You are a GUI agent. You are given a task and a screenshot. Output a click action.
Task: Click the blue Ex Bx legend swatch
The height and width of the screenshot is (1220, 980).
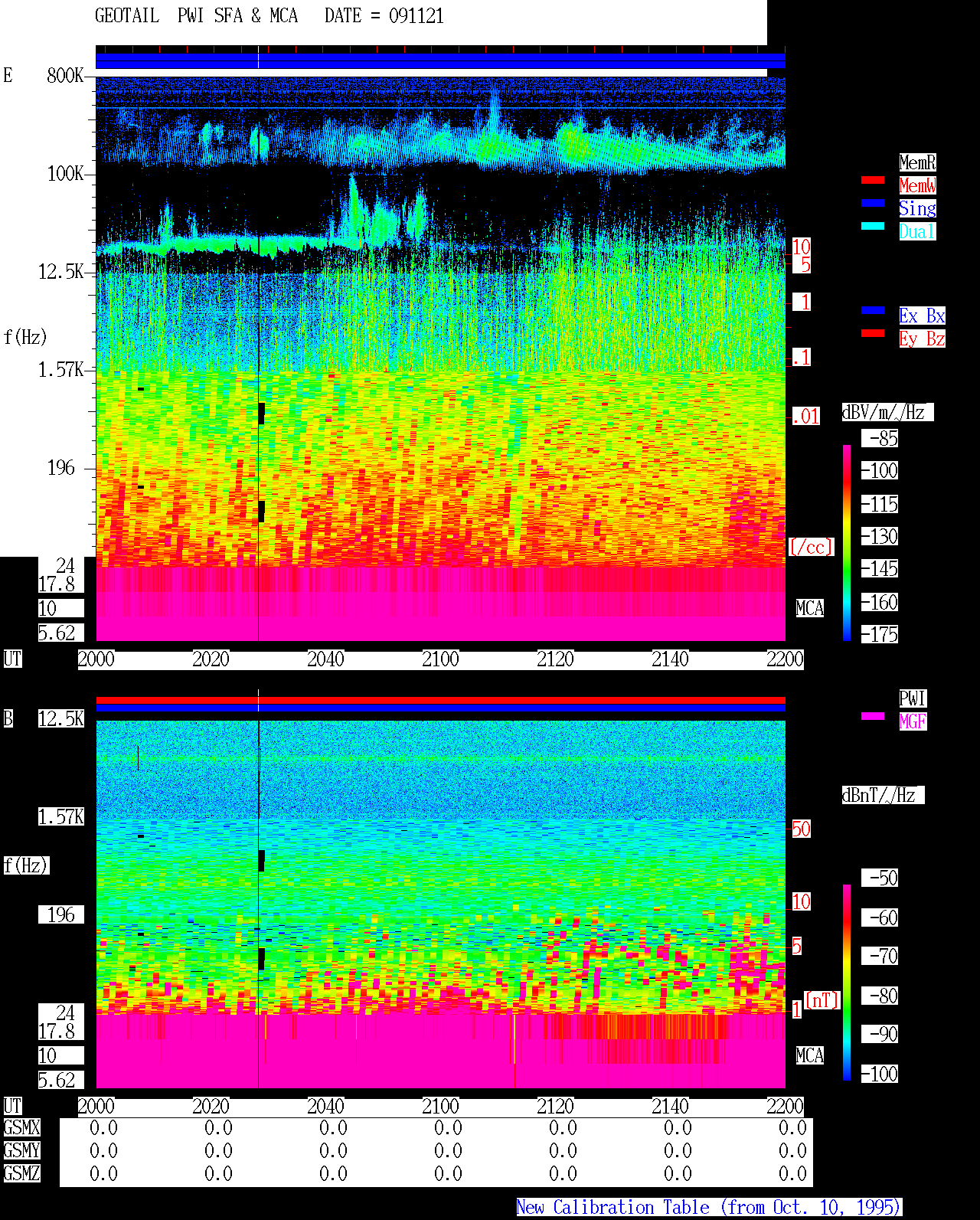click(873, 310)
